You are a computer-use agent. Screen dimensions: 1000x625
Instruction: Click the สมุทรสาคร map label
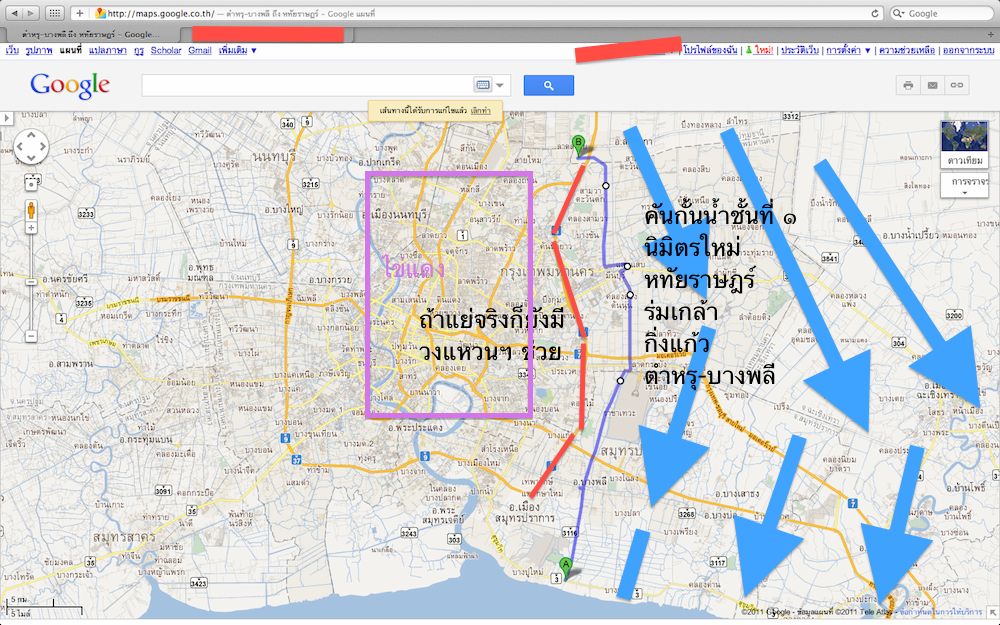[124, 536]
